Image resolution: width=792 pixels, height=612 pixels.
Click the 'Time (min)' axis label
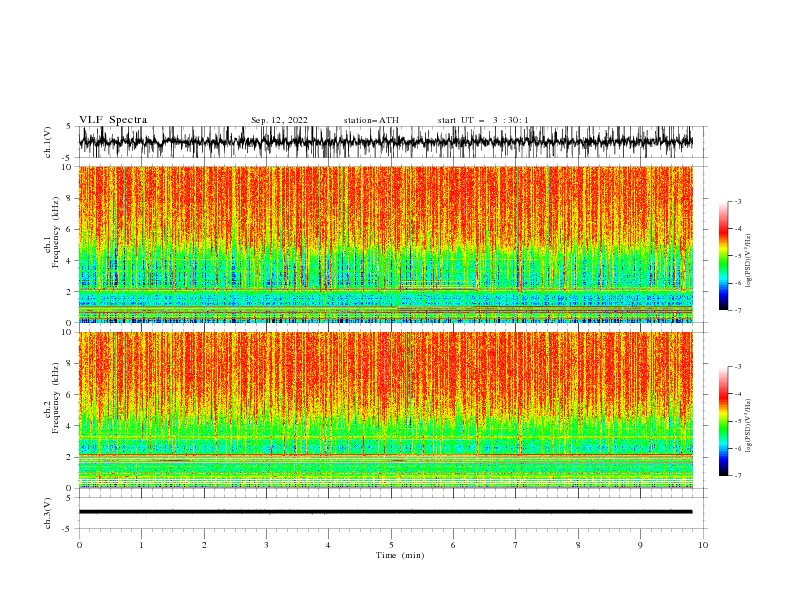click(400, 555)
